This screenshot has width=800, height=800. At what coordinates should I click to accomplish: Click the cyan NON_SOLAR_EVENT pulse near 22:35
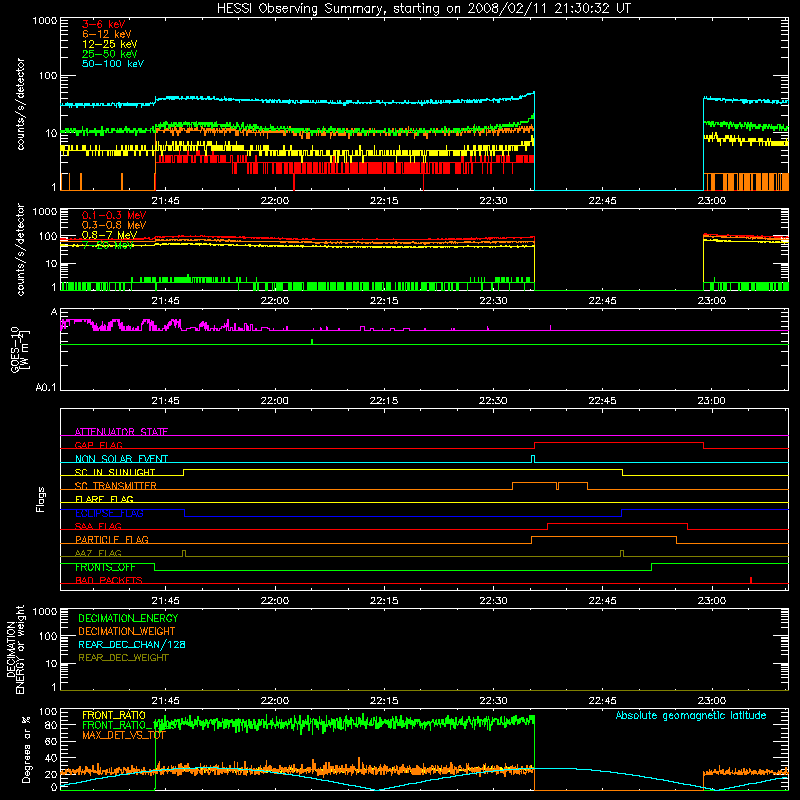[533, 459]
